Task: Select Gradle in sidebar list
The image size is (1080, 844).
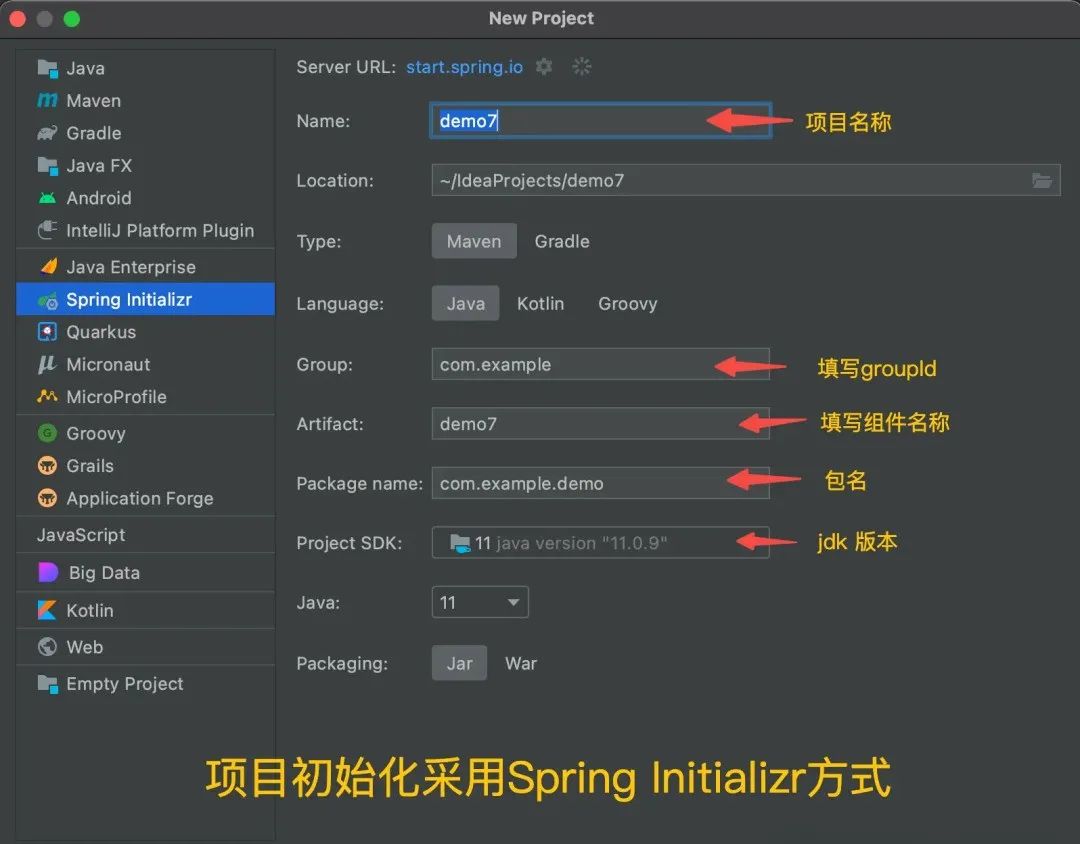Action: coord(145,133)
